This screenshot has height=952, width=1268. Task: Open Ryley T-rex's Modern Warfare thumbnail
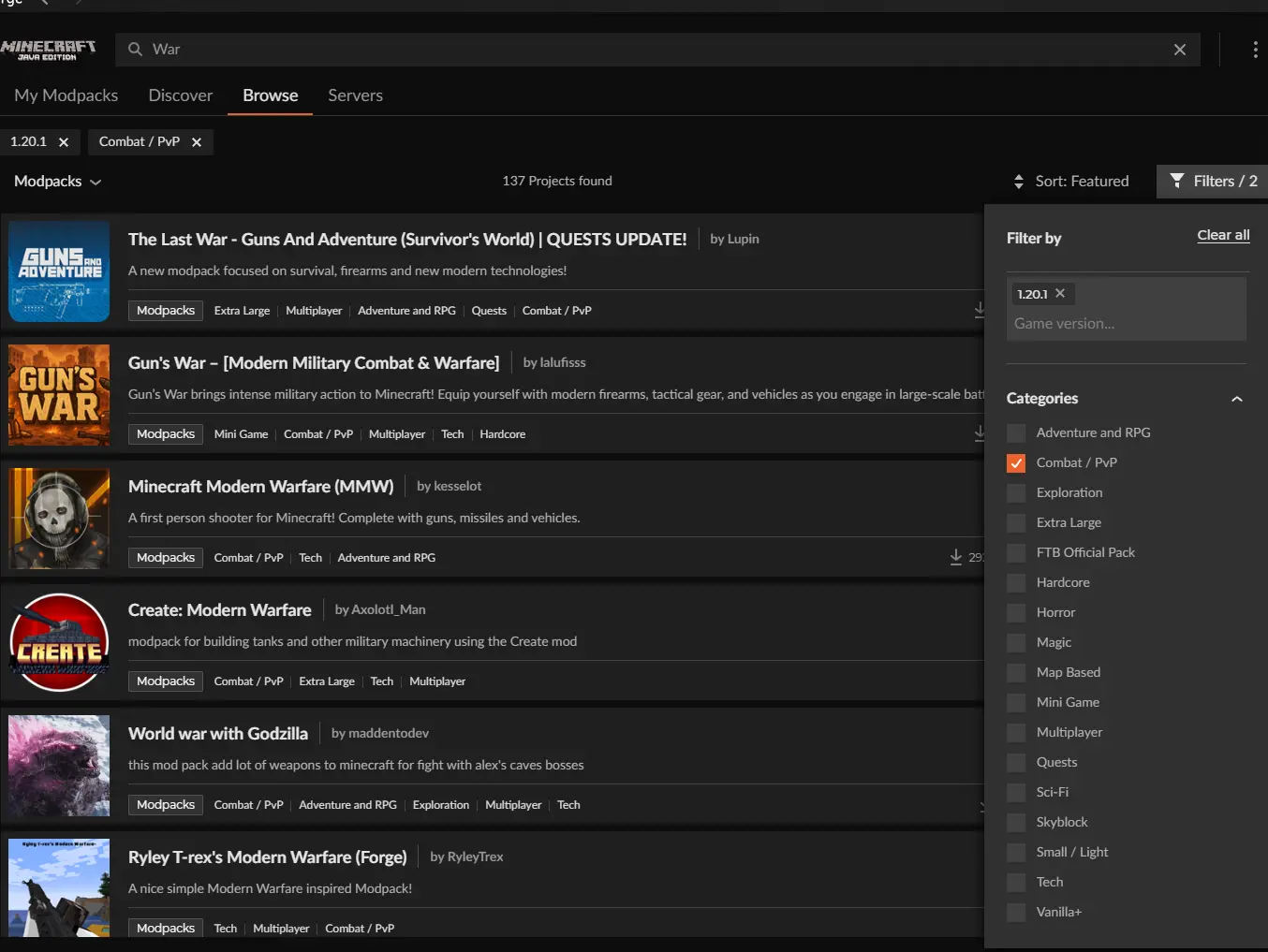[x=59, y=887]
